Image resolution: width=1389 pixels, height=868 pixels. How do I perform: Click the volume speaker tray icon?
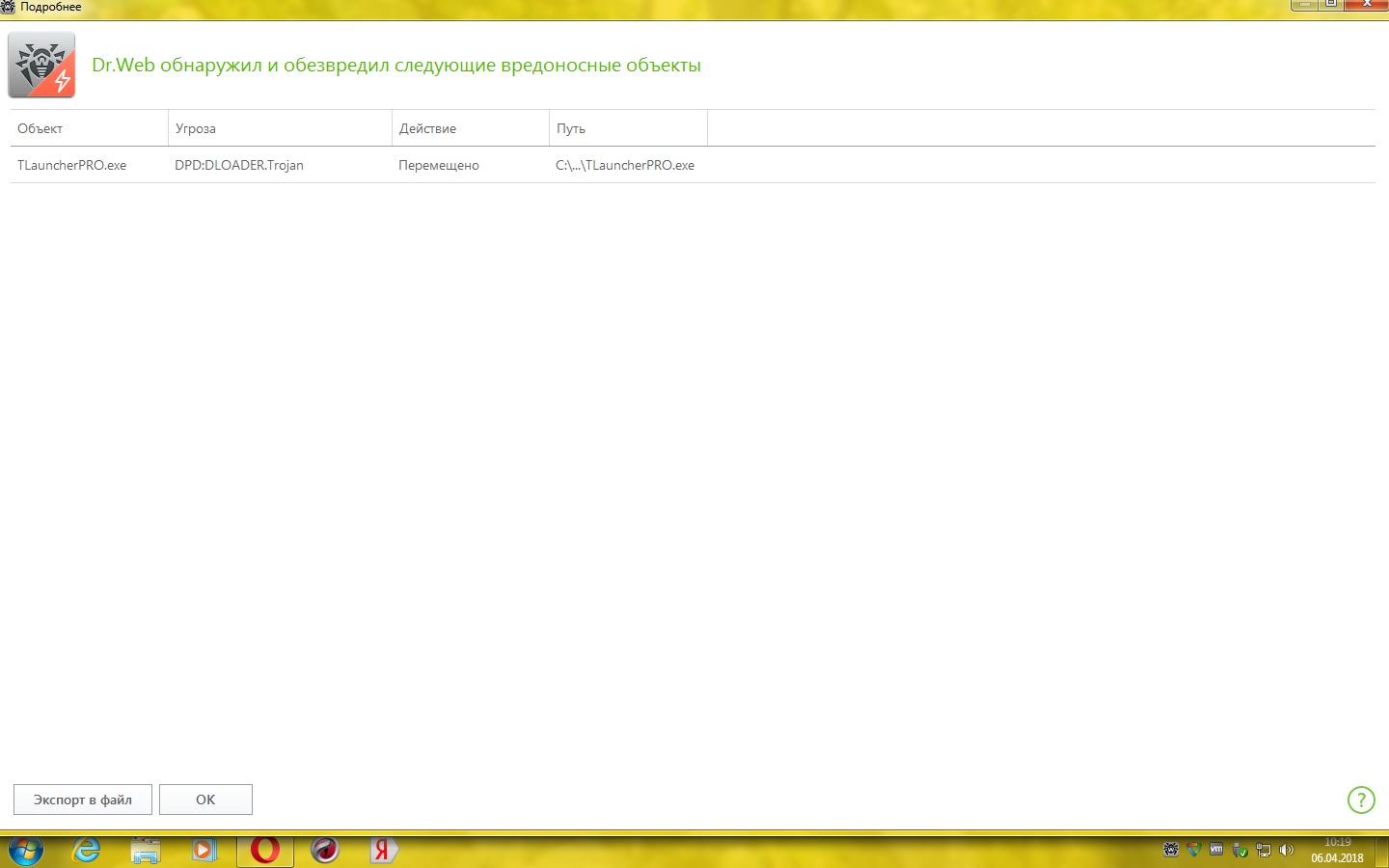tap(1286, 850)
